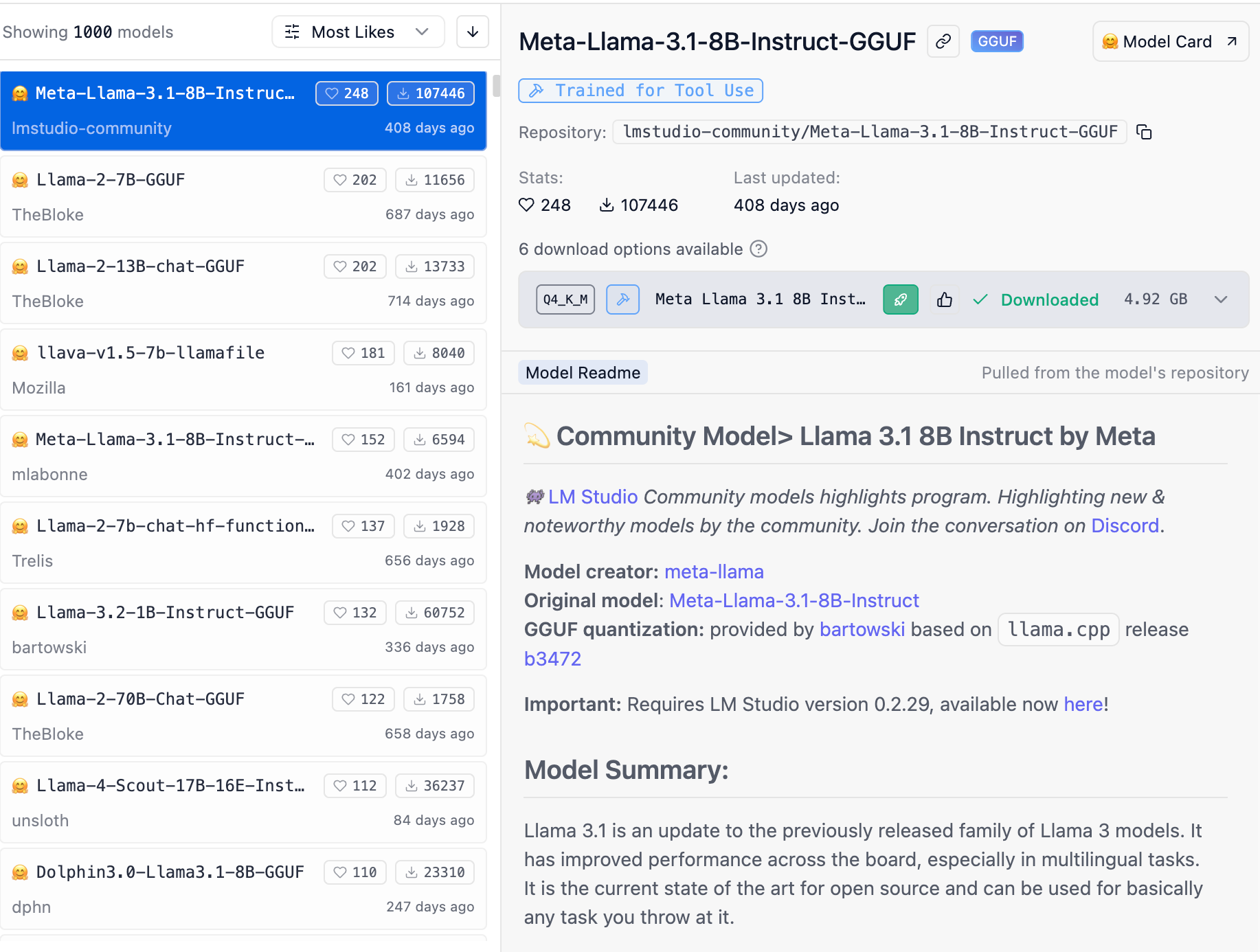Select Llama-3.2-1B-Instruct-GGUF by bartowski
Image resolution: width=1260 pixels, height=952 pixels.
point(243,629)
